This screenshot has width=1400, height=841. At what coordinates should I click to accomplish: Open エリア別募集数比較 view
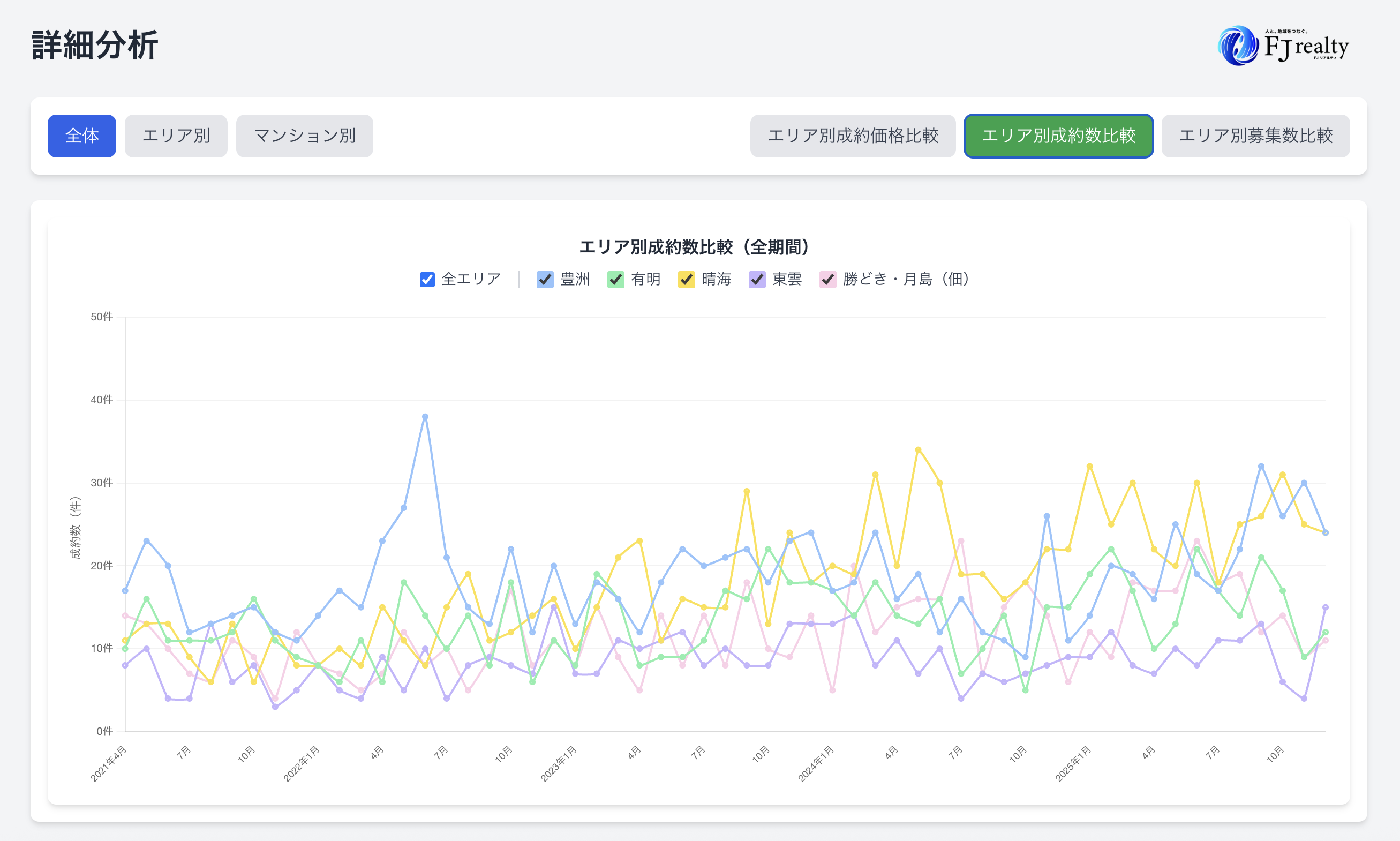point(1255,136)
